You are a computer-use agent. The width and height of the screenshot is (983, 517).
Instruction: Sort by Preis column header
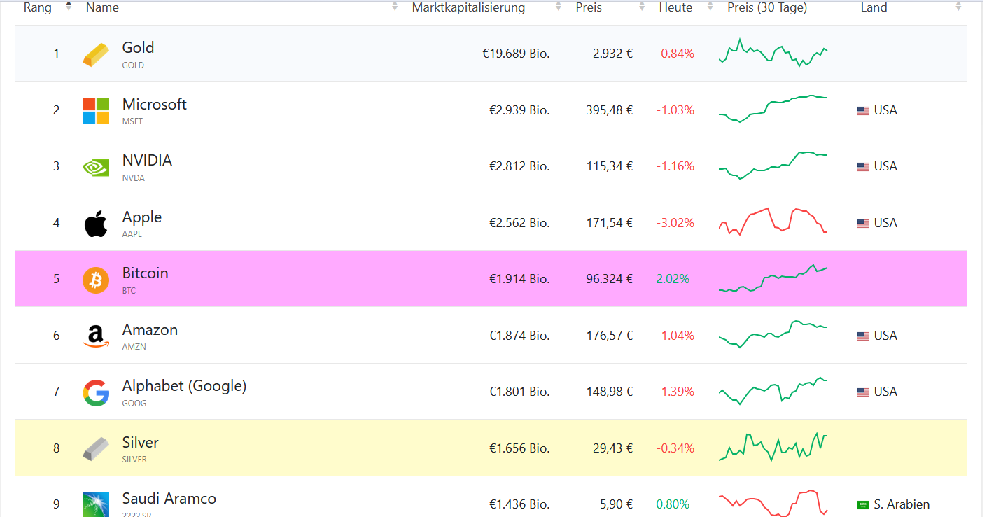589,8
